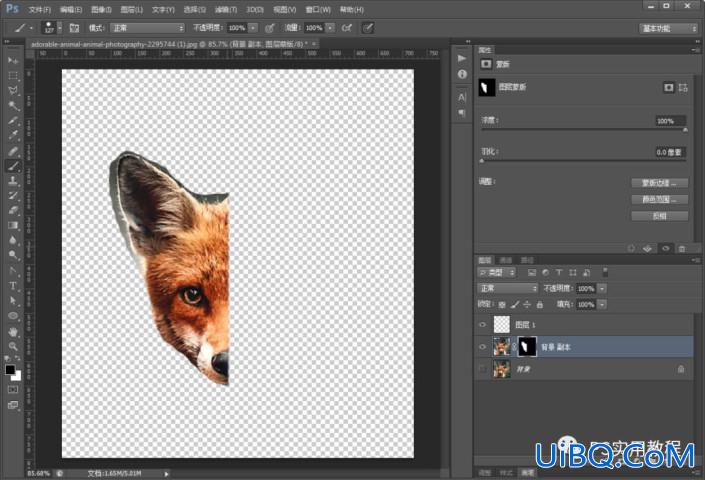This screenshot has width=705, height=480.
Task: Open the tool preset picker arrow
Action: point(31,28)
